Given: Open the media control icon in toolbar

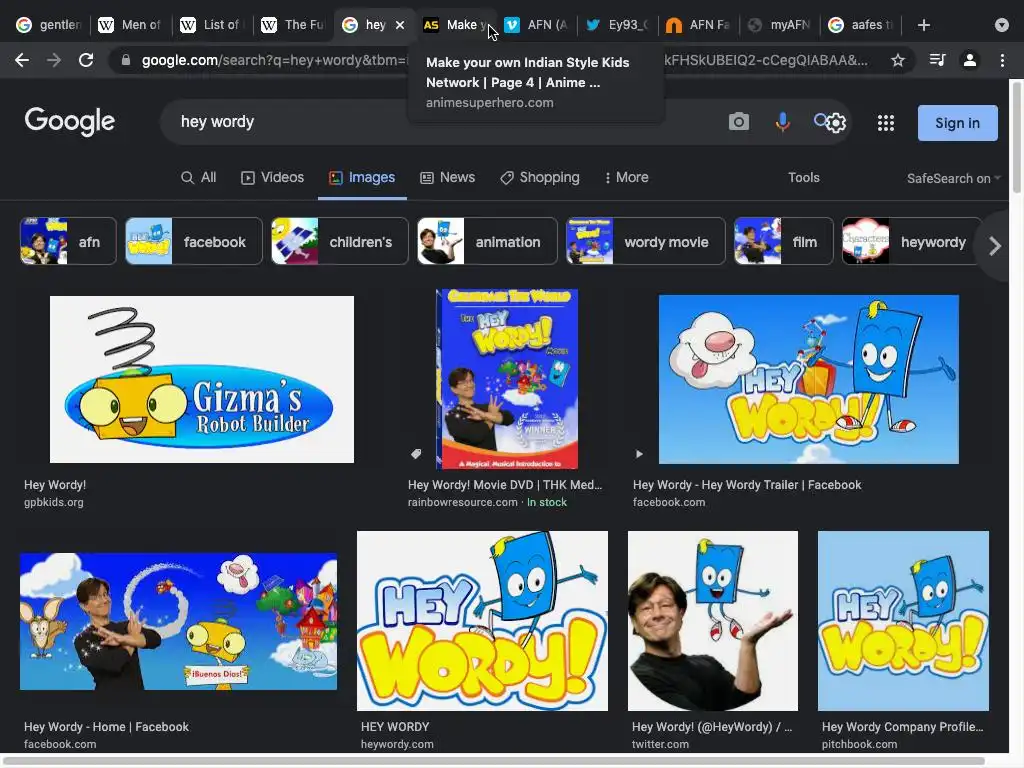Looking at the screenshot, I should tap(937, 60).
